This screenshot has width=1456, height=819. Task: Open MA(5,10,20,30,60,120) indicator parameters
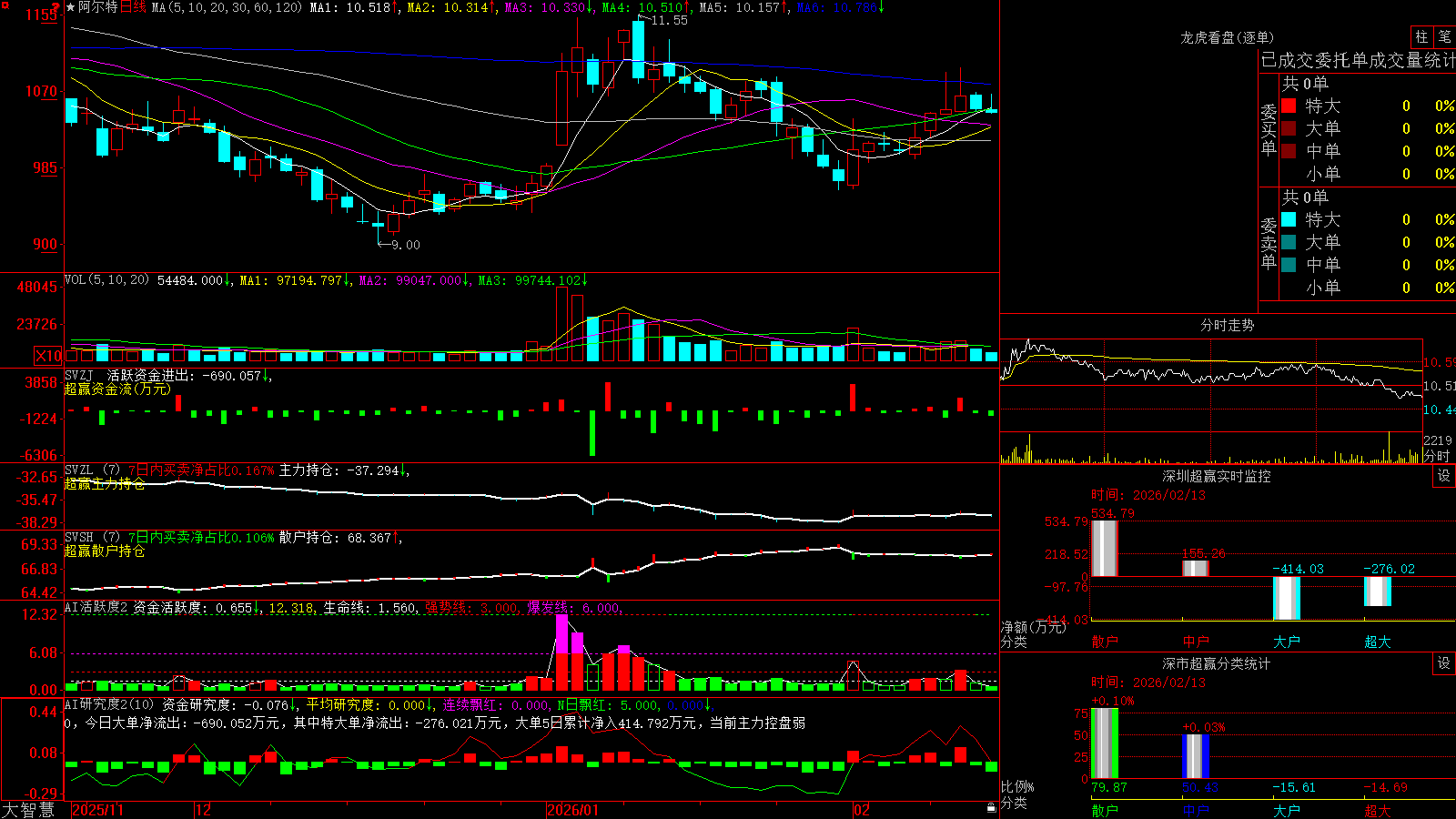(x=227, y=7)
